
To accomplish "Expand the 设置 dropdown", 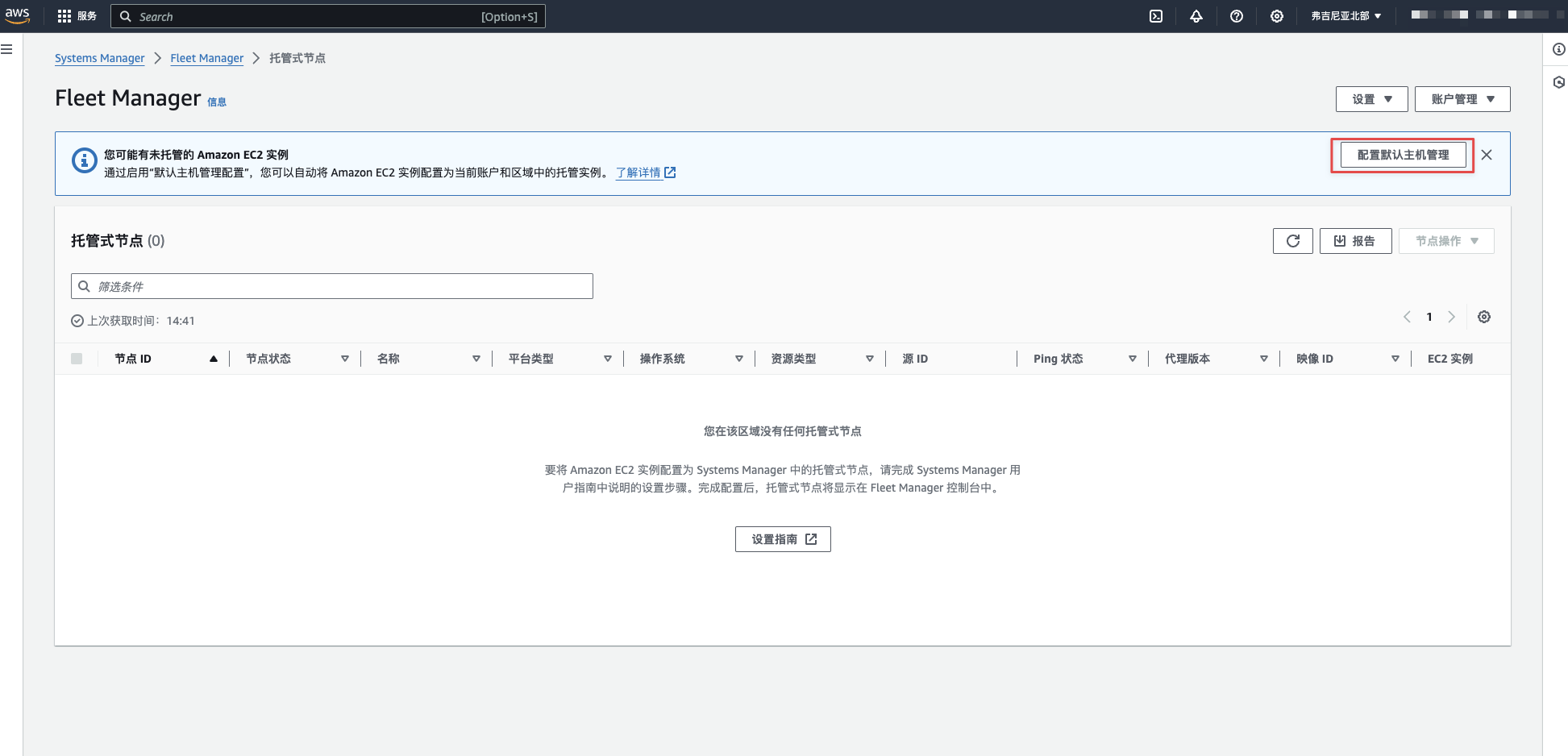I will (1372, 99).
